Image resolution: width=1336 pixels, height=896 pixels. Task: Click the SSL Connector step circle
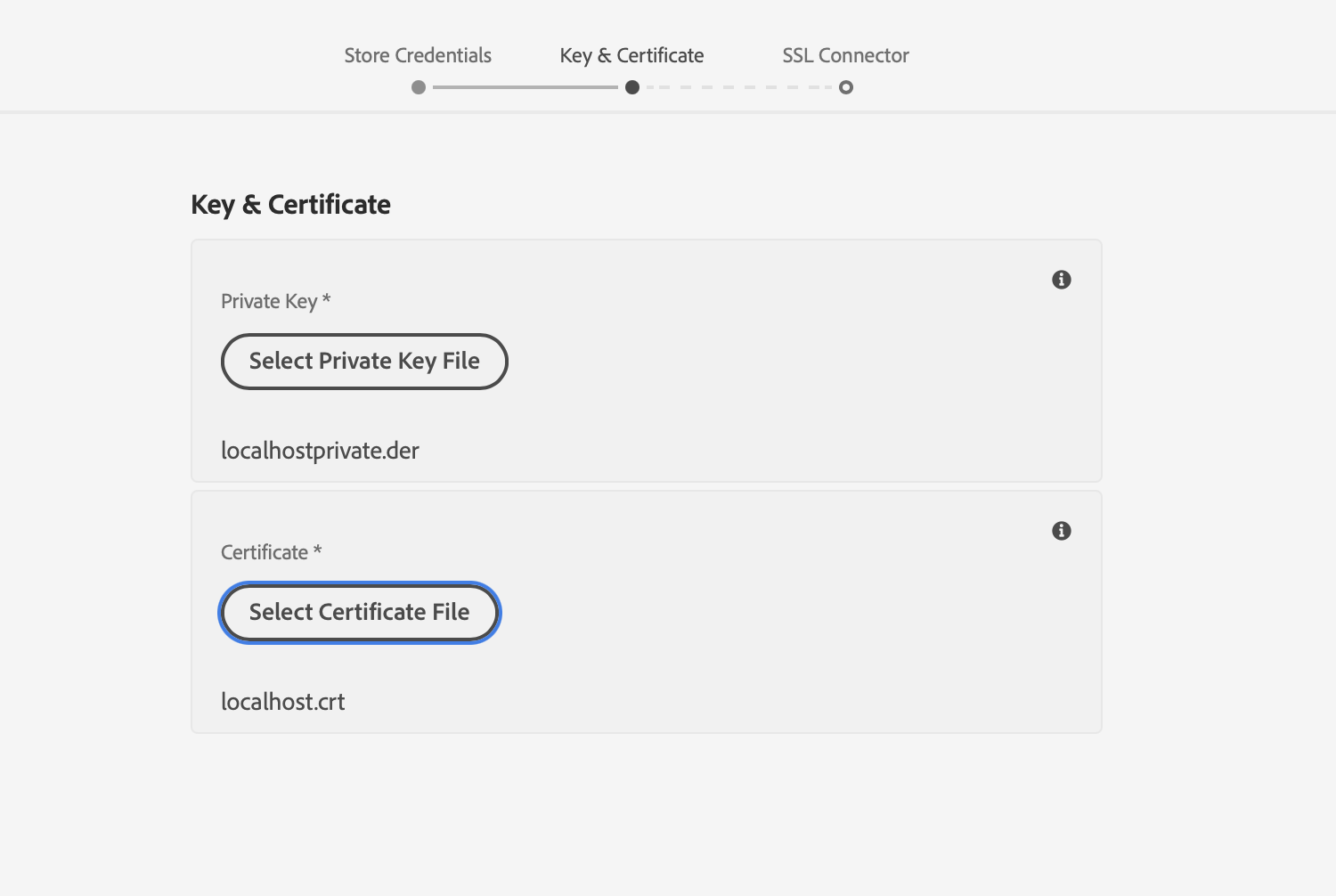pos(846,87)
